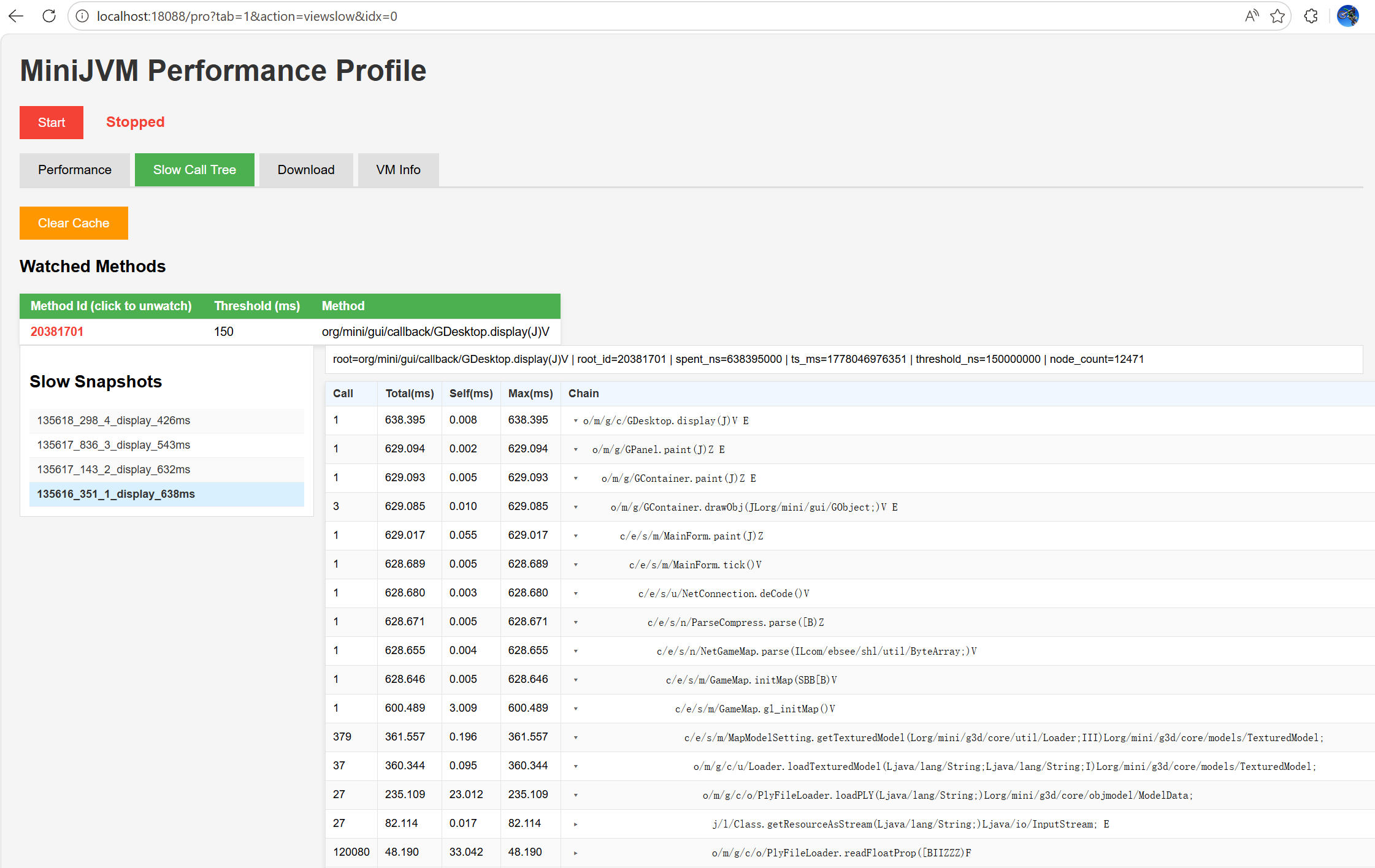Viewport: 1375px width, 868px height.
Task: Open the Download tab
Action: (x=306, y=170)
